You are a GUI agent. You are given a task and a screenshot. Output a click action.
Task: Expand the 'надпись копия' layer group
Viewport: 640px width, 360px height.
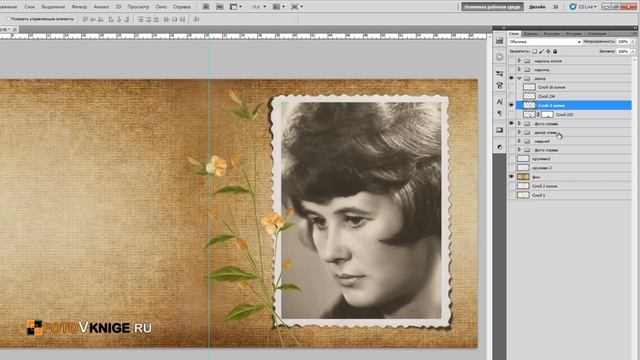point(520,61)
